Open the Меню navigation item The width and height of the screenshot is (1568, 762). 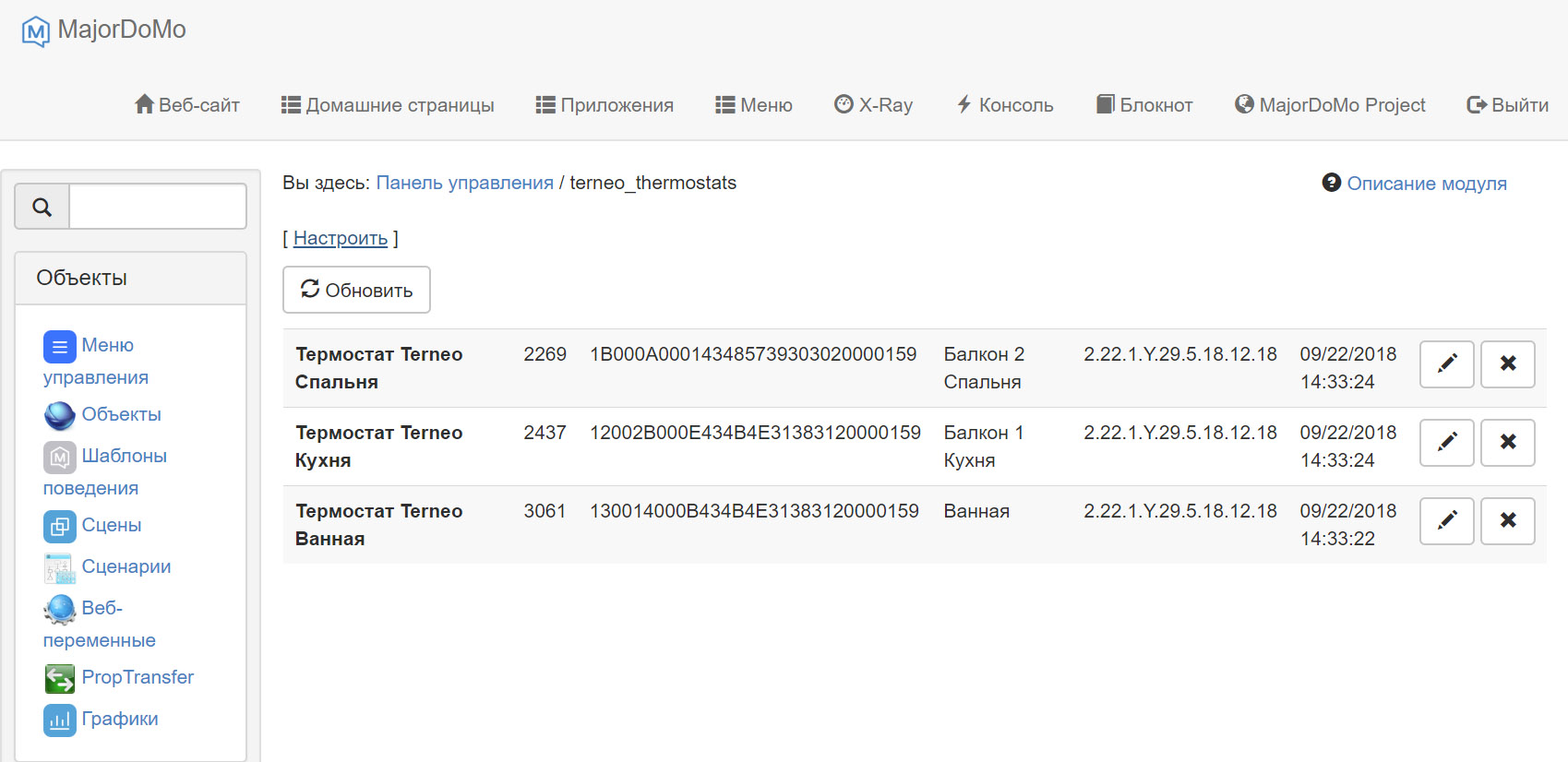pos(754,105)
